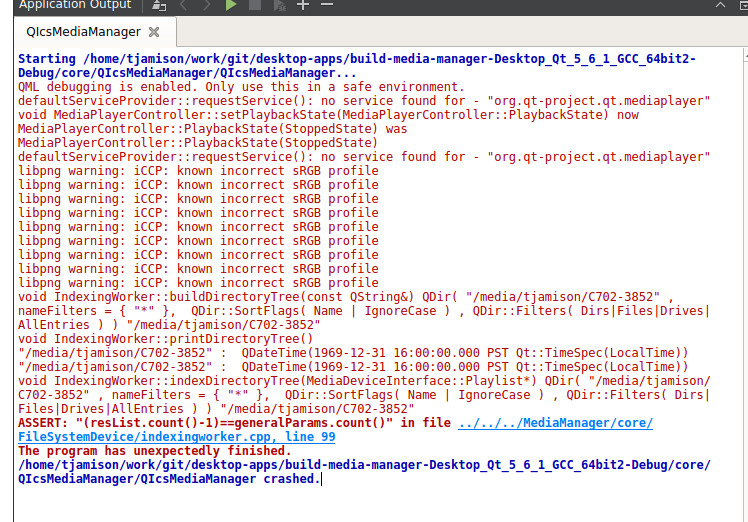The height and width of the screenshot is (522, 748).
Task: Zoom in output text with plus icon
Action: coord(303,5)
